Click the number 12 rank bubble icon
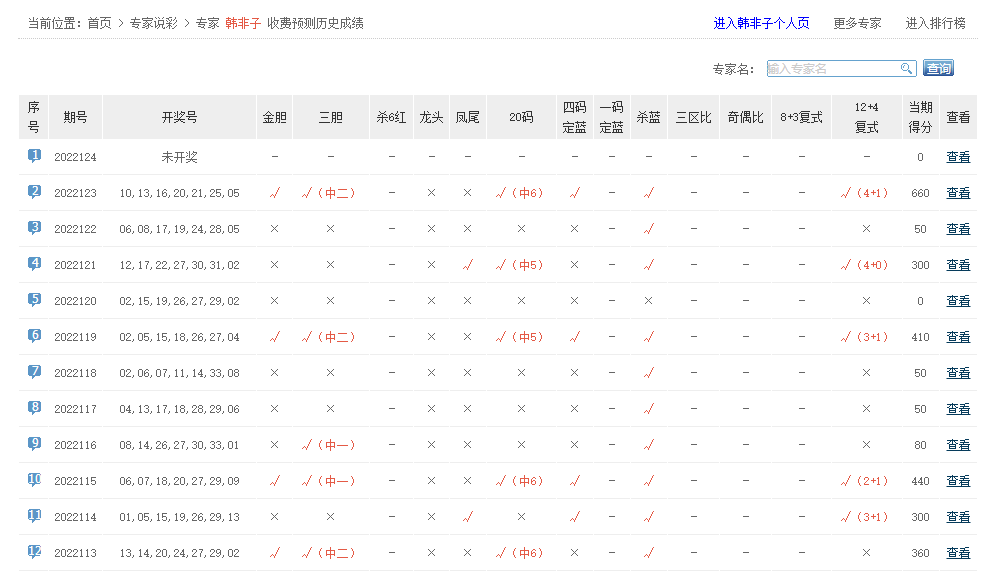This screenshot has width=990, height=572. coord(34,552)
